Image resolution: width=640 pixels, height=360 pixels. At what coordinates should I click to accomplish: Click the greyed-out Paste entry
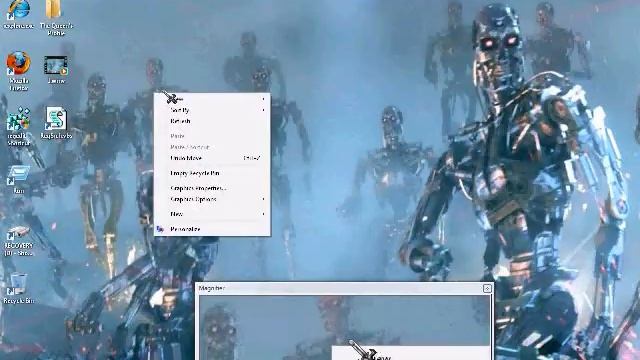coord(212,136)
